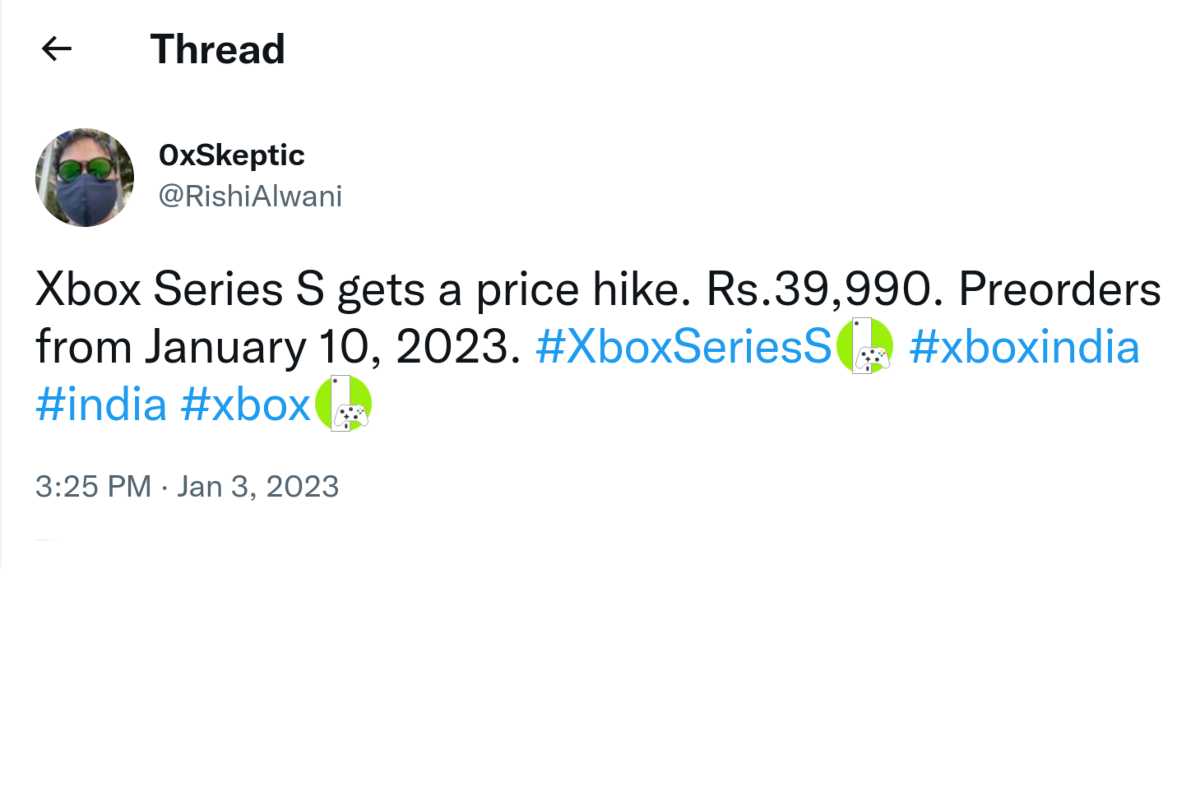
Task: Click the 3:25 PM tweet timestamp
Action: (x=93, y=487)
